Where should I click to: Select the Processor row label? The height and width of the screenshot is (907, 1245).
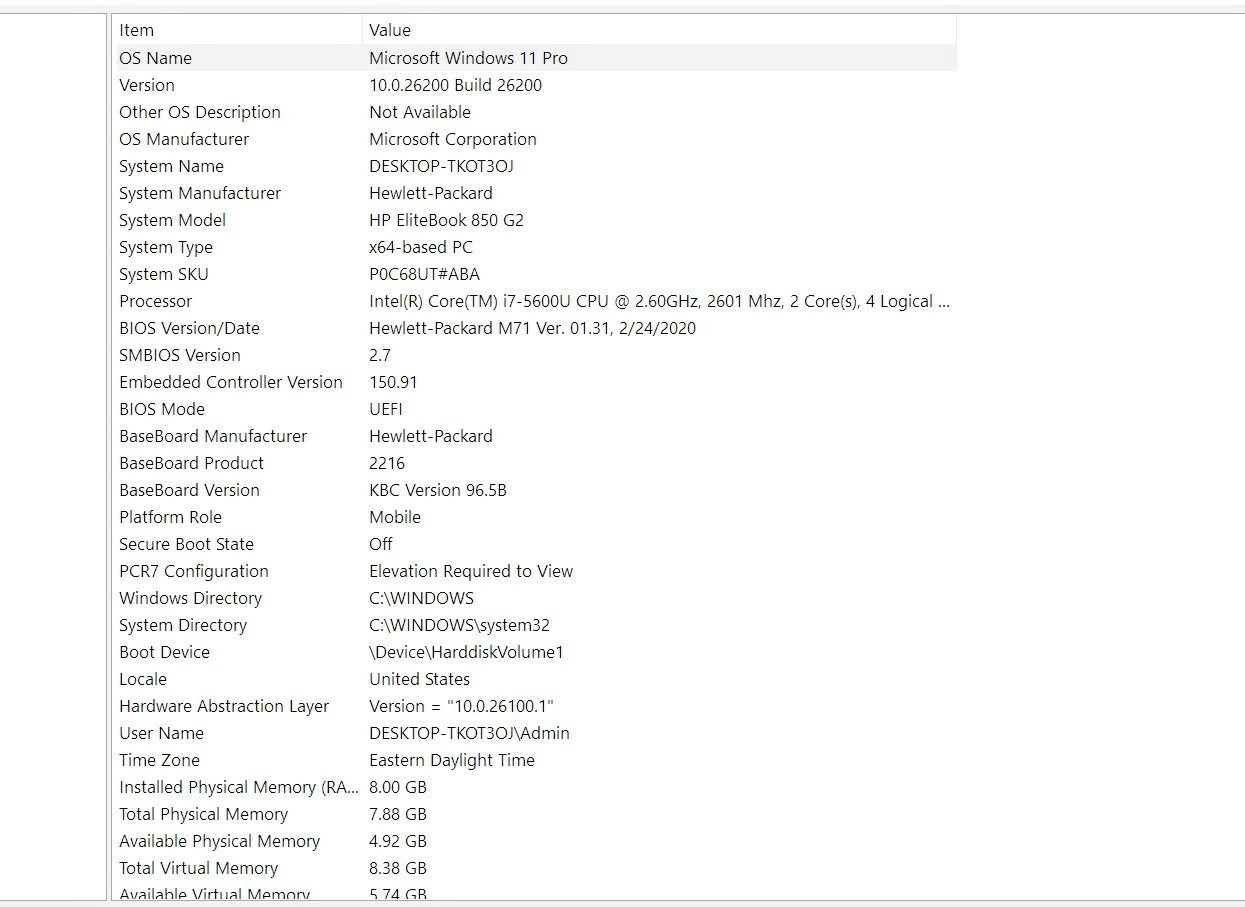tap(155, 301)
